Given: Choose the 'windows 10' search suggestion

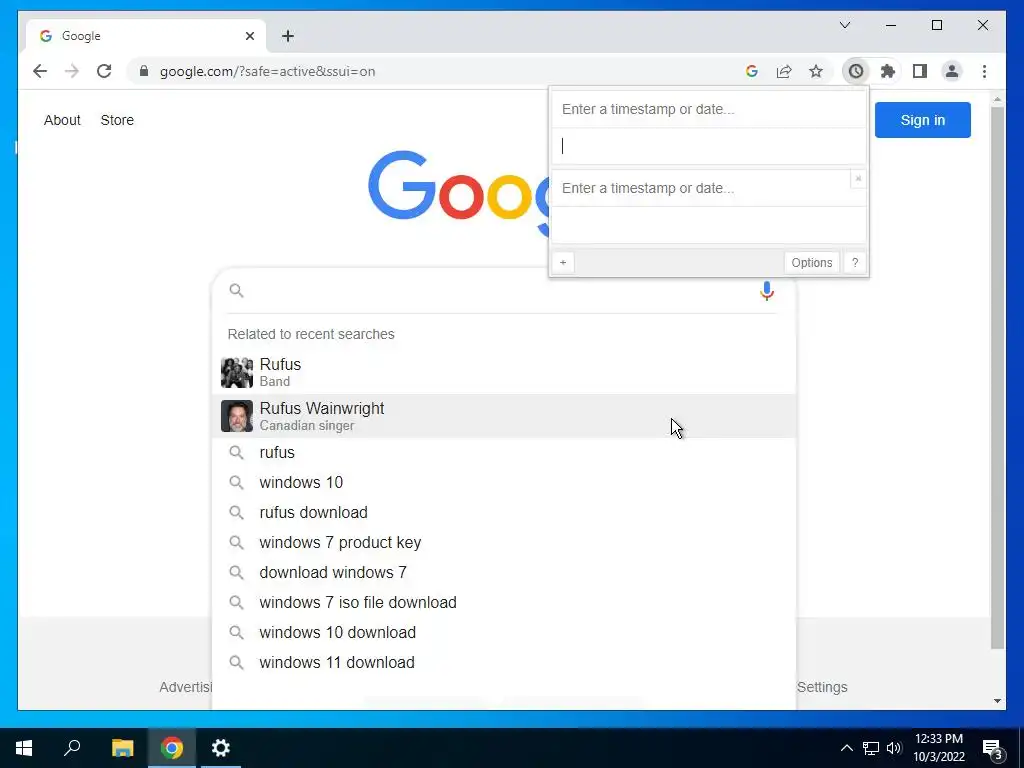Looking at the screenshot, I should pyautogui.click(x=504, y=483).
